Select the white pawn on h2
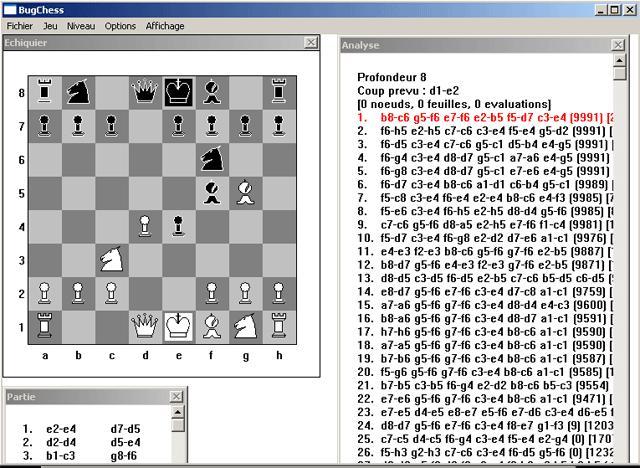Viewport: 640px width, 468px height. coord(279,294)
